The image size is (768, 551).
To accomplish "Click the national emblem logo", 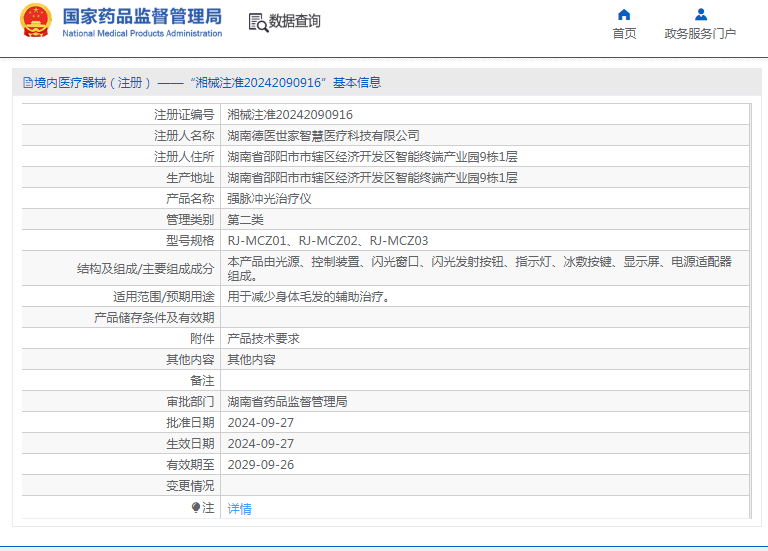I will coord(35,21).
